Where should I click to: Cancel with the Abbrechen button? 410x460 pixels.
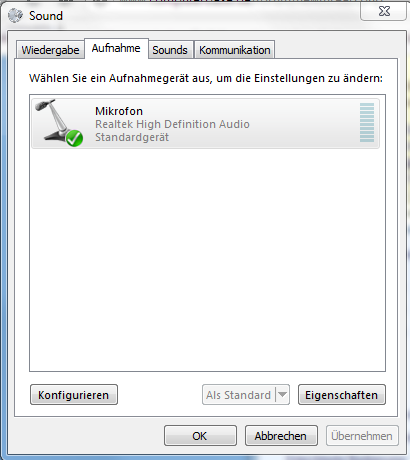281,436
